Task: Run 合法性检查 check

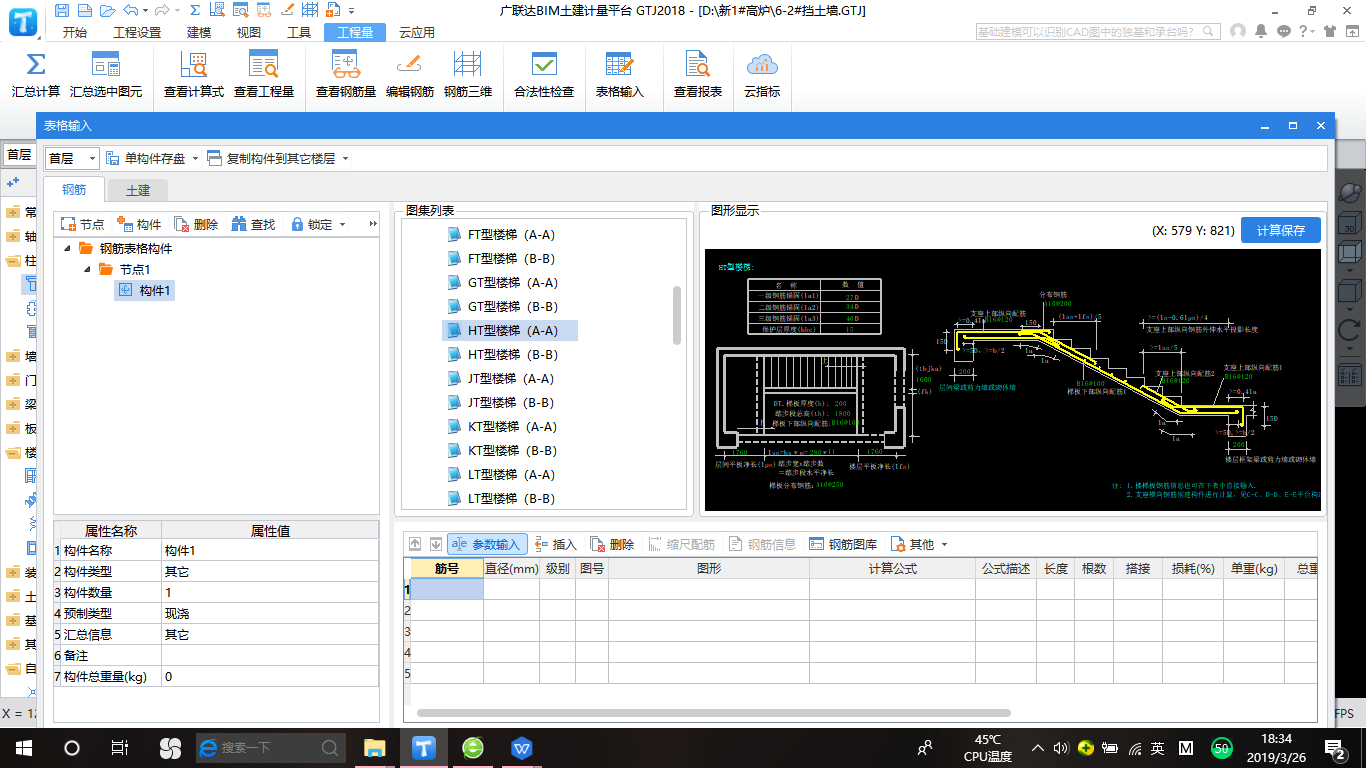Action: point(544,75)
